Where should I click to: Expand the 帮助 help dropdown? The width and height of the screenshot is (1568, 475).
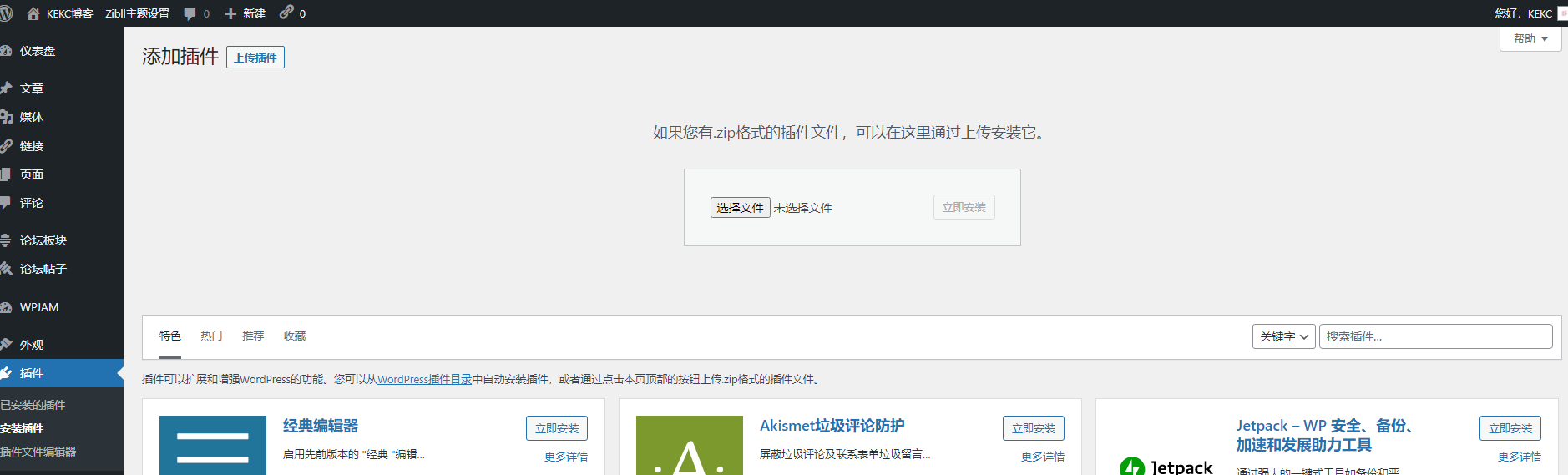(1530, 38)
